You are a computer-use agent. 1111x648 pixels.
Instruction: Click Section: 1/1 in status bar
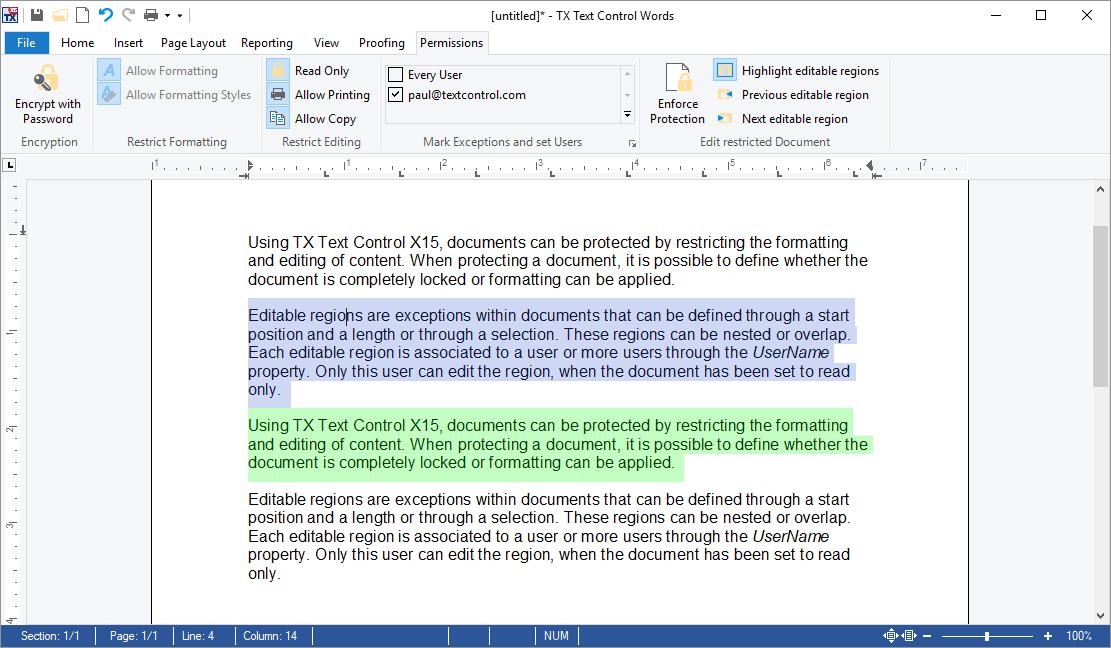50,636
